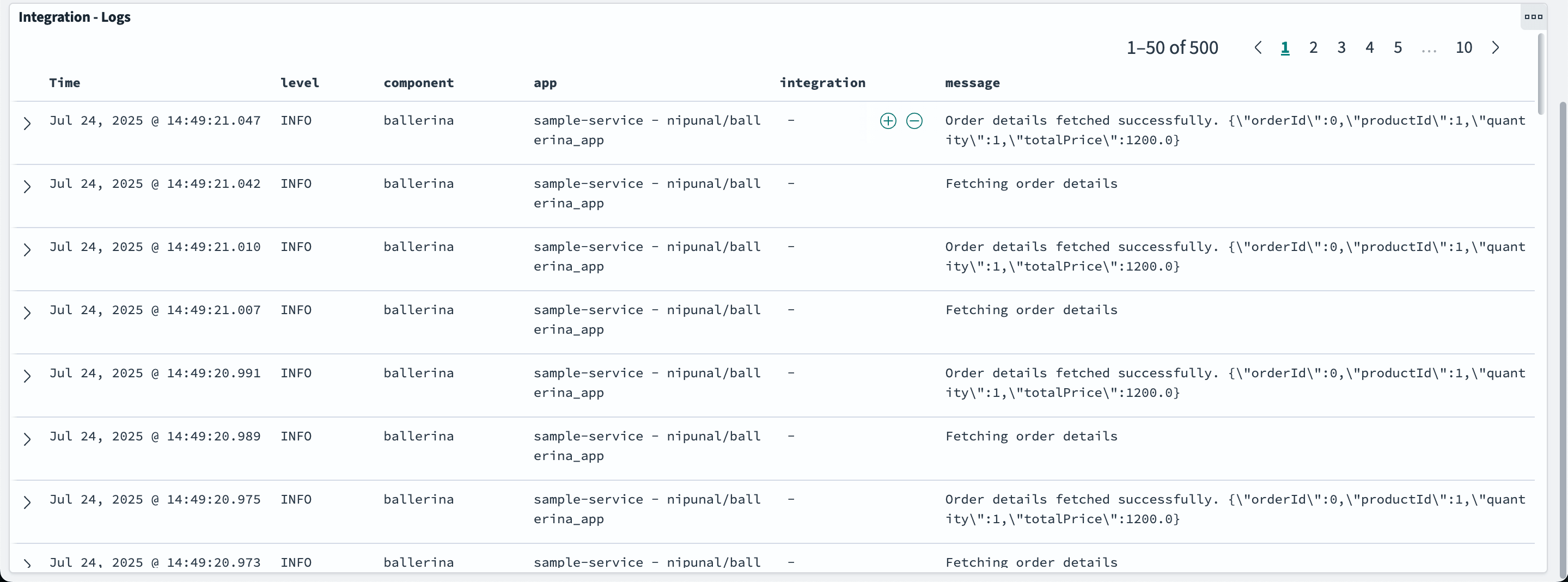This screenshot has height=582, width=1568.
Task: Jump to page 4 of logs
Action: pyautogui.click(x=1370, y=47)
